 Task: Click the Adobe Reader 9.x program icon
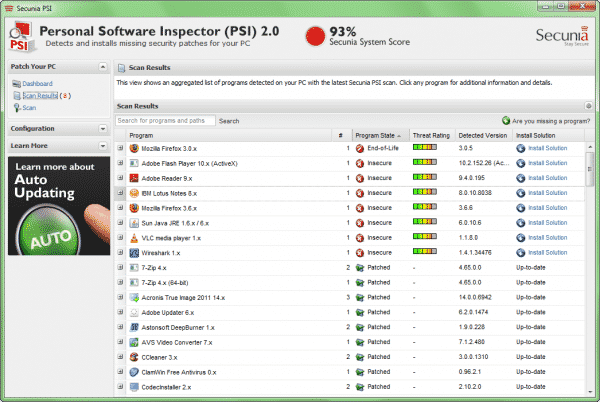tap(134, 178)
